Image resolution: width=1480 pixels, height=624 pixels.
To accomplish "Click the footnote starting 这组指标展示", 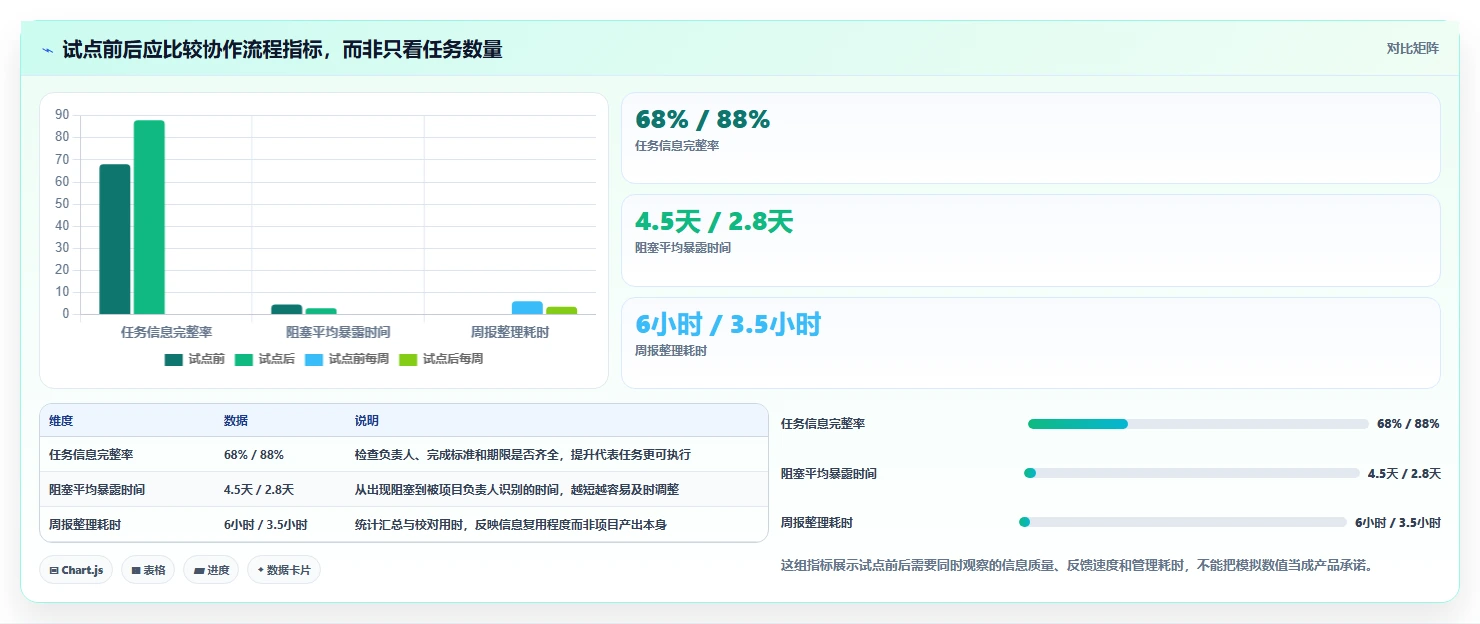I will click(1077, 566).
